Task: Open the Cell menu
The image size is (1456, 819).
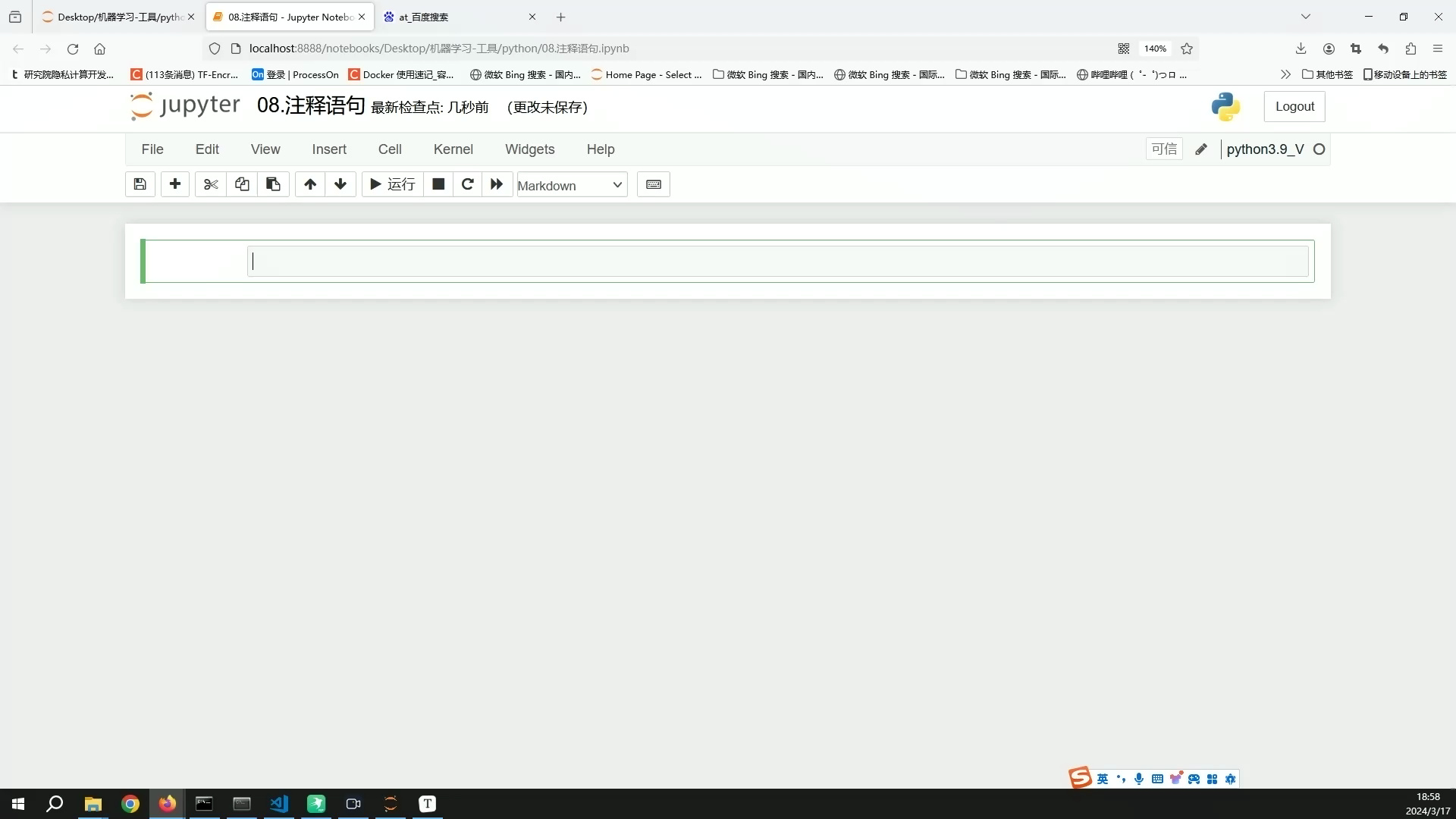Action: [x=390, y=149]
